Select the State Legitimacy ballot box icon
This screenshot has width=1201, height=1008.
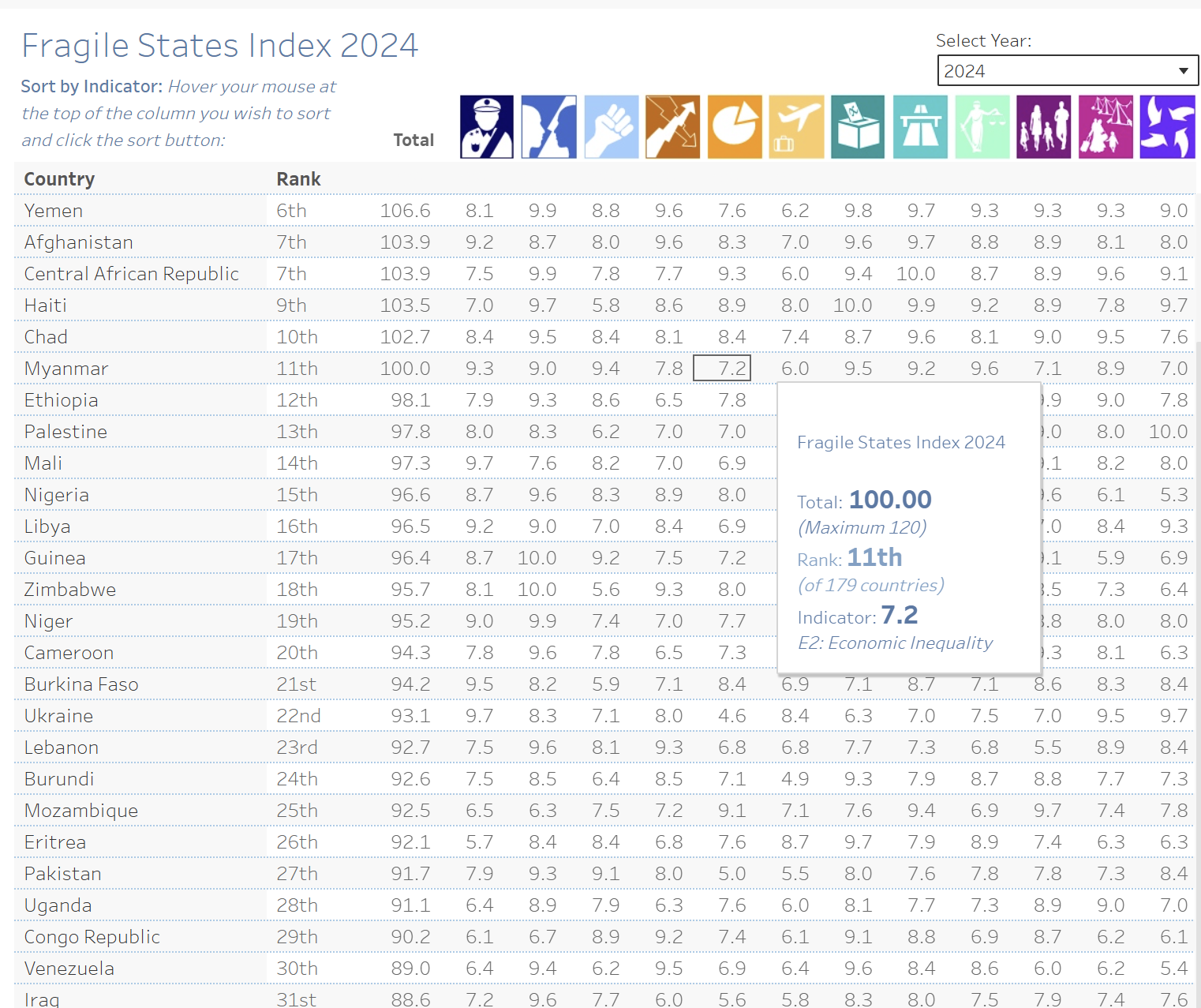pyautogui.click(x=858, y=126)
